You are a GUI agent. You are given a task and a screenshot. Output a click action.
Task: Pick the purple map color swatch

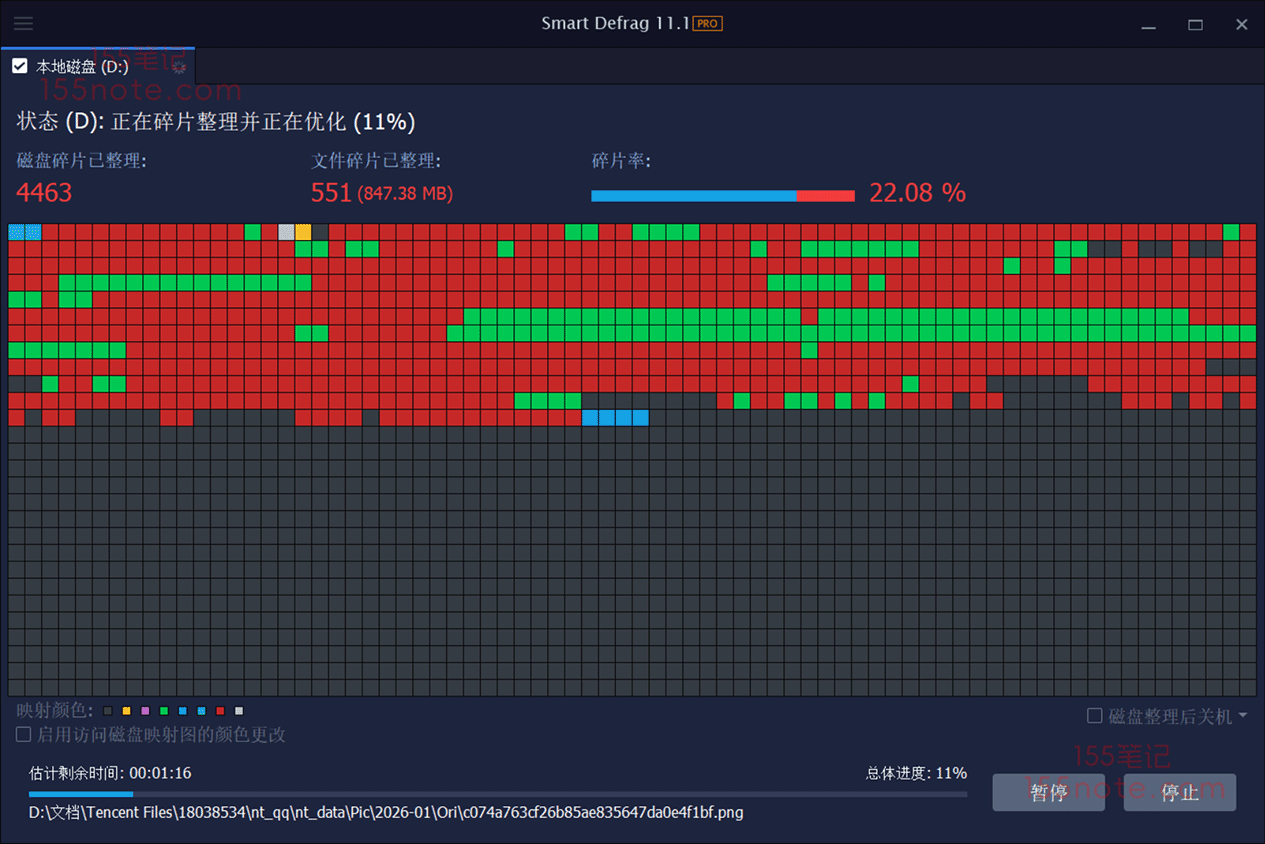tap(145, 711)
